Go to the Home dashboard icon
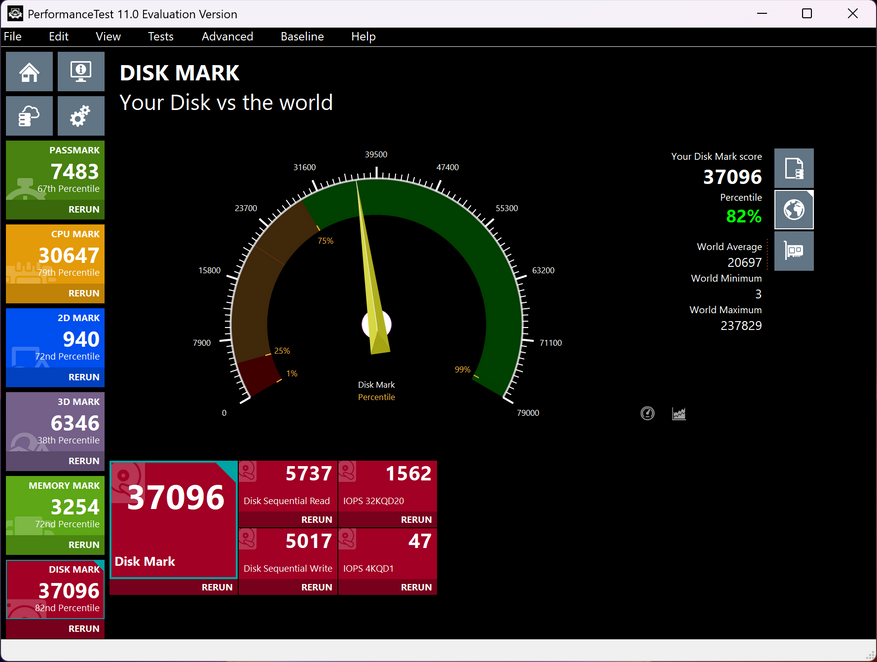Viewport: 877px width, 662px height. pyautogui.click(x=30, y=72)
